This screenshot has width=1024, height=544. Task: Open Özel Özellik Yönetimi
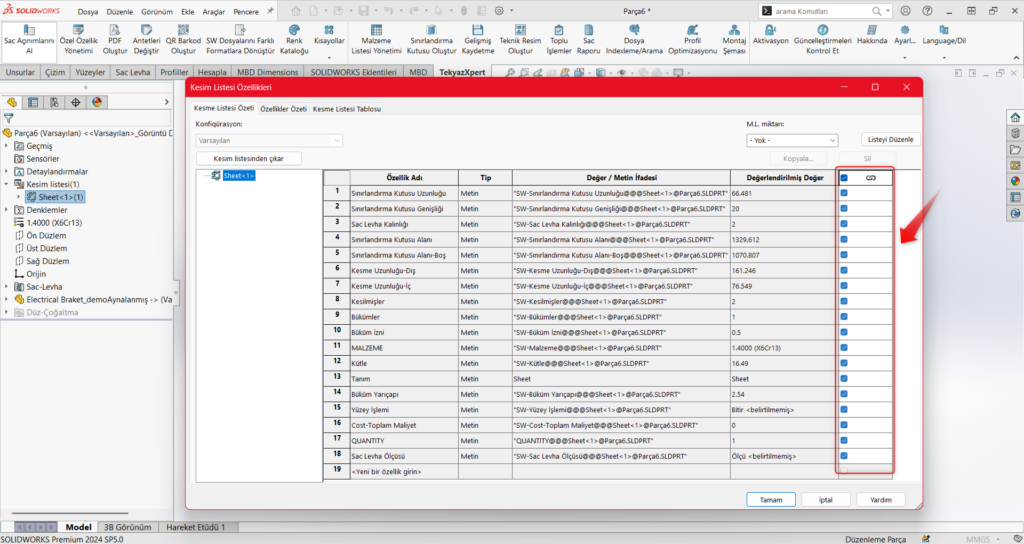tap(78, 40)
